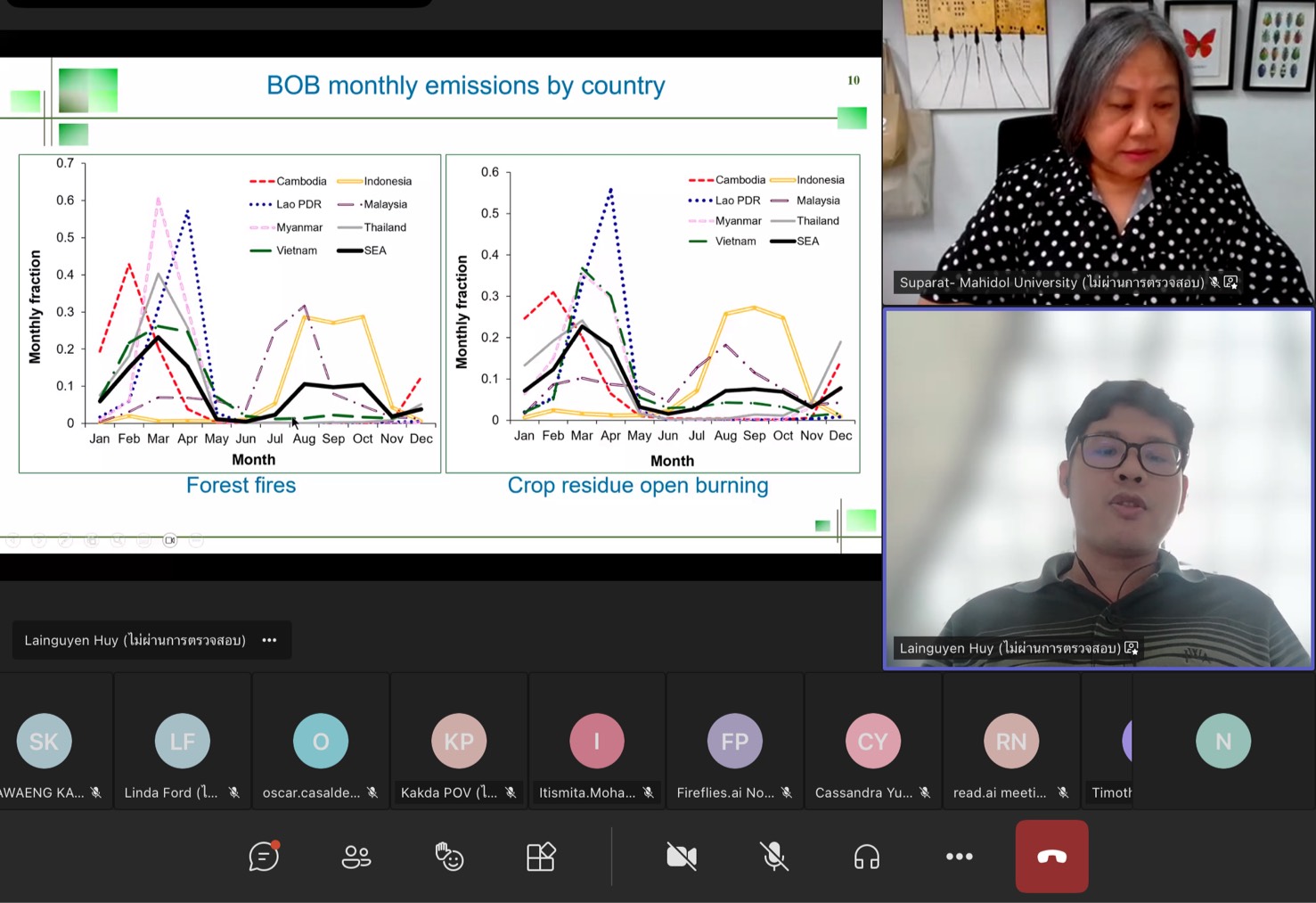Select Cassandra Yu participant avatar
This screenshot has width=1316, height=903.
872,741
